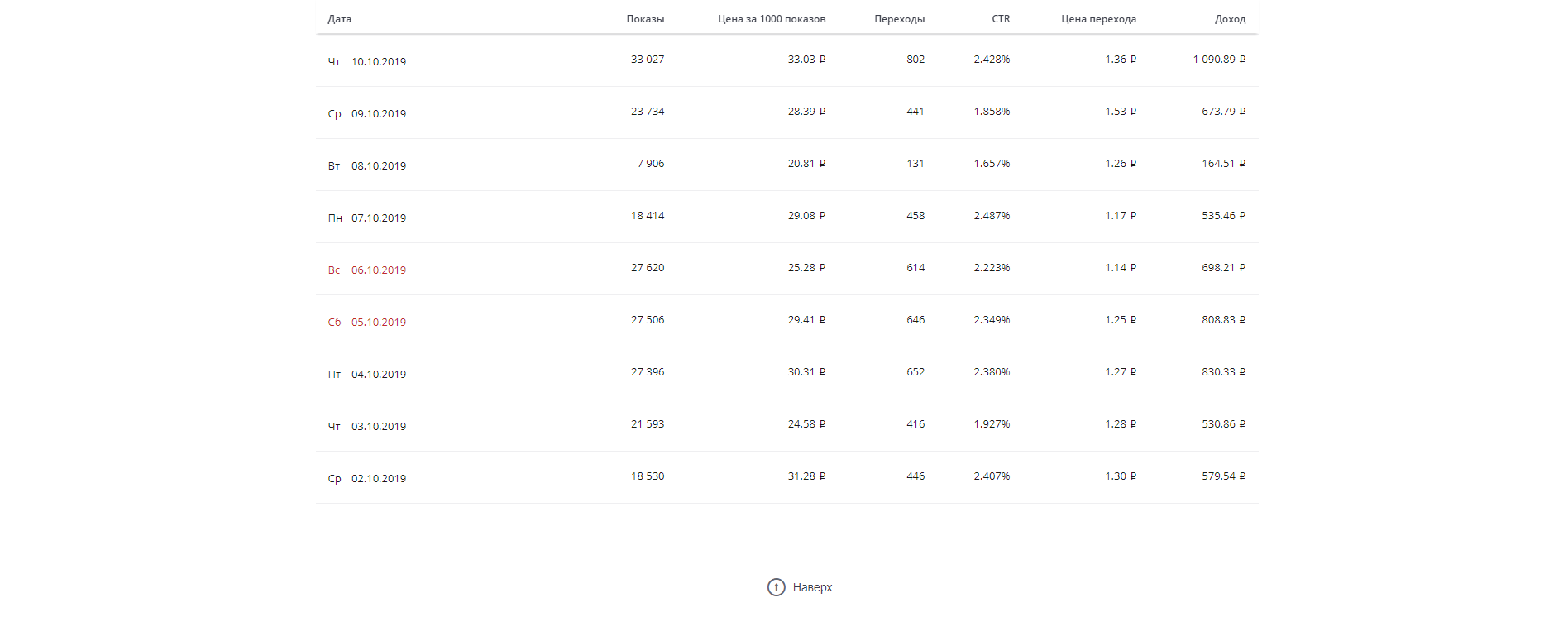Screen dimensions: 1568x636
Task: Click the impressions value 7 906
Action: pyautogui.click(x=650, y=164)
